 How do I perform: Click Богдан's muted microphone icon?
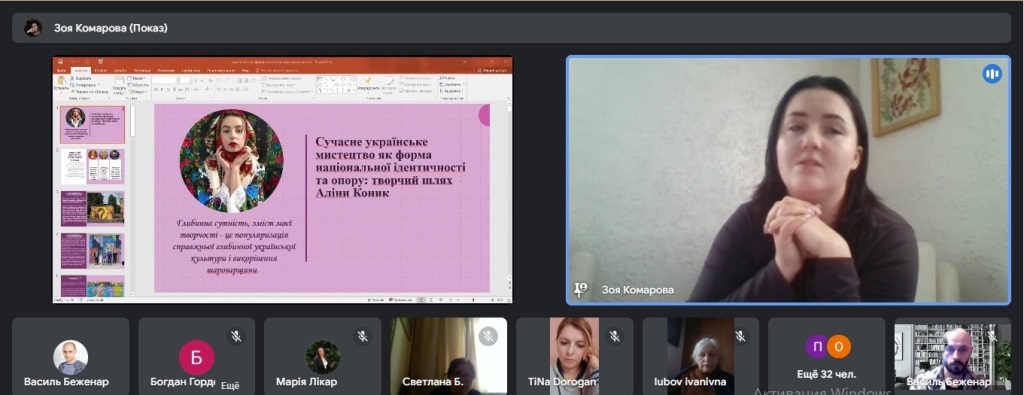236,336
